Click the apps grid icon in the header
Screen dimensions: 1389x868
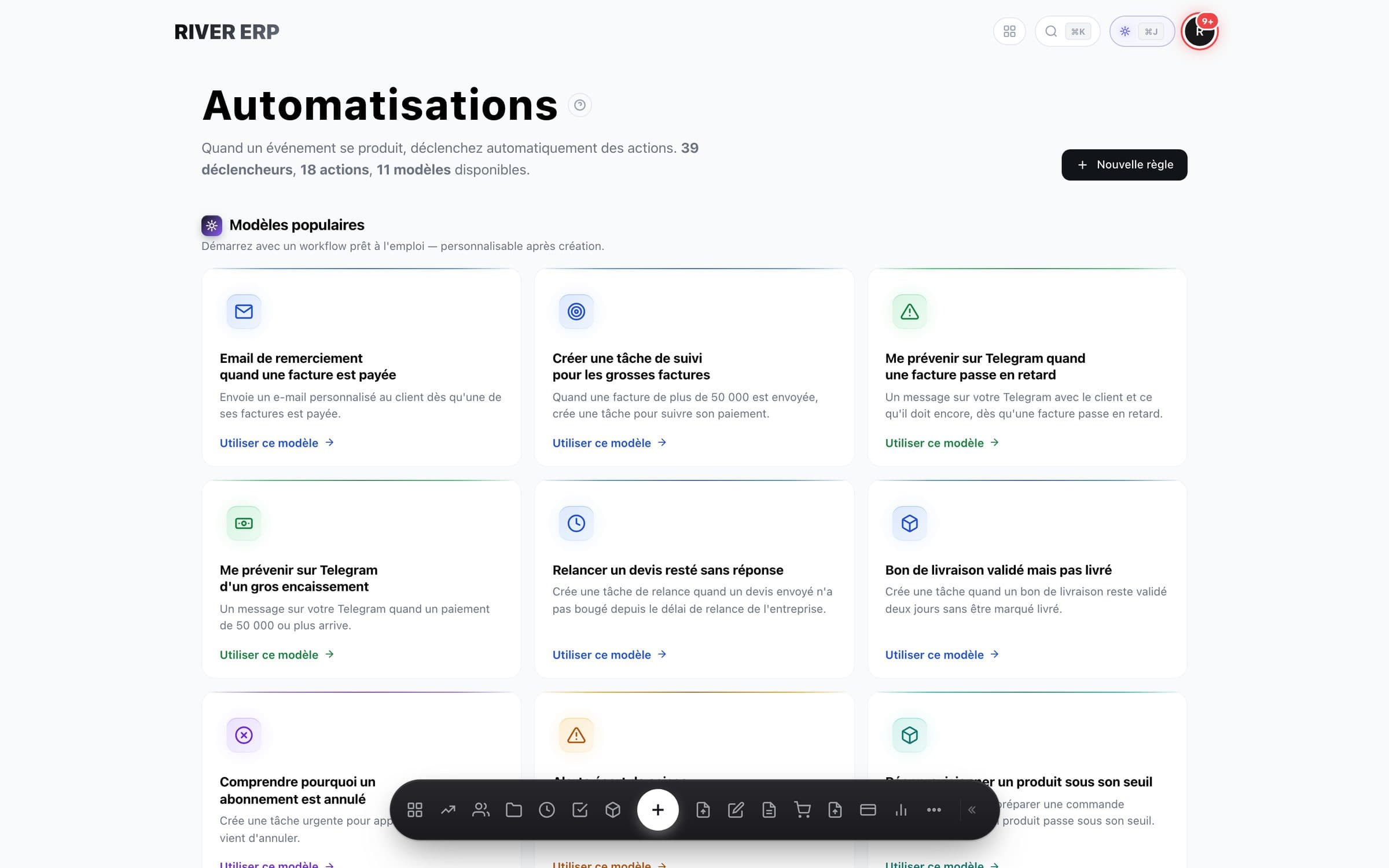pos(1009,31)
